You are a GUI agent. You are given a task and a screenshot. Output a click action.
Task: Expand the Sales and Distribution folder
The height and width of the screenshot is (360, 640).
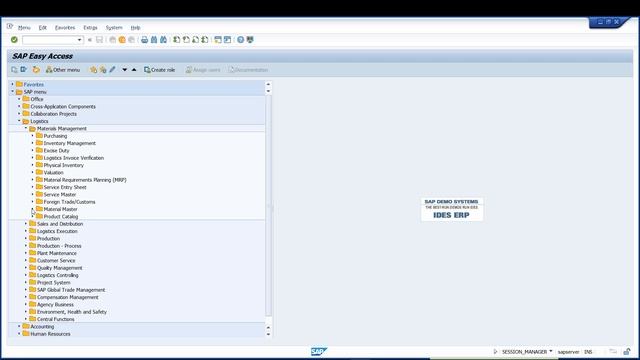[25, 224]
